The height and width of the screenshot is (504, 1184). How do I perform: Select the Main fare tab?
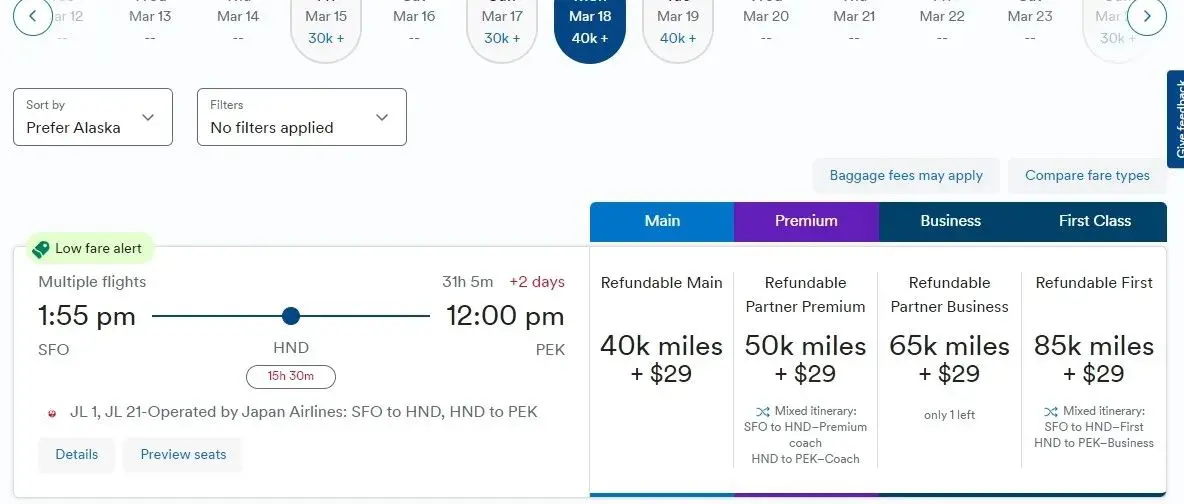pos(662,221)
